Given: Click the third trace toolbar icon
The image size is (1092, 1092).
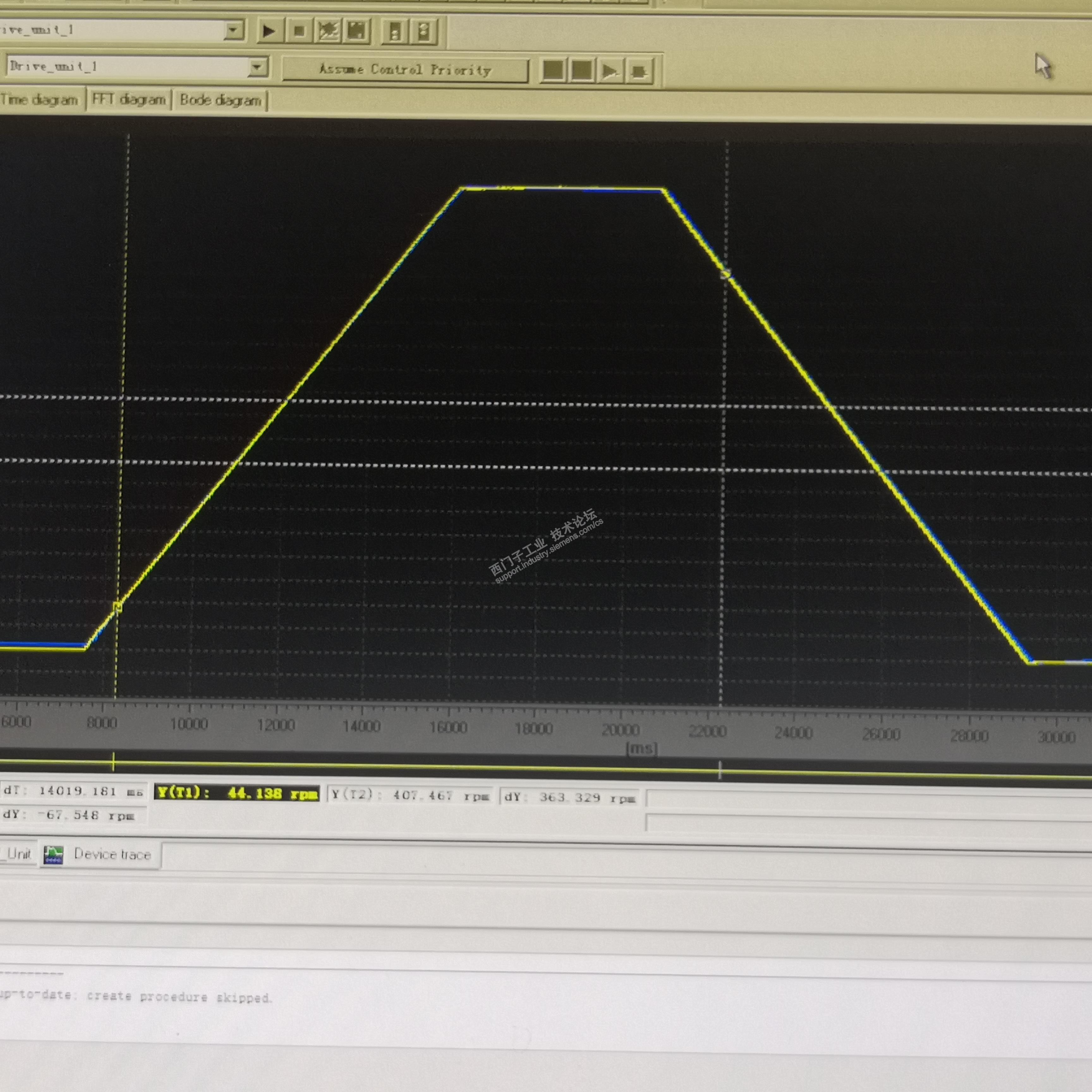Looking at the screenshot, I should pyautogui.click(x=328, y=31).
